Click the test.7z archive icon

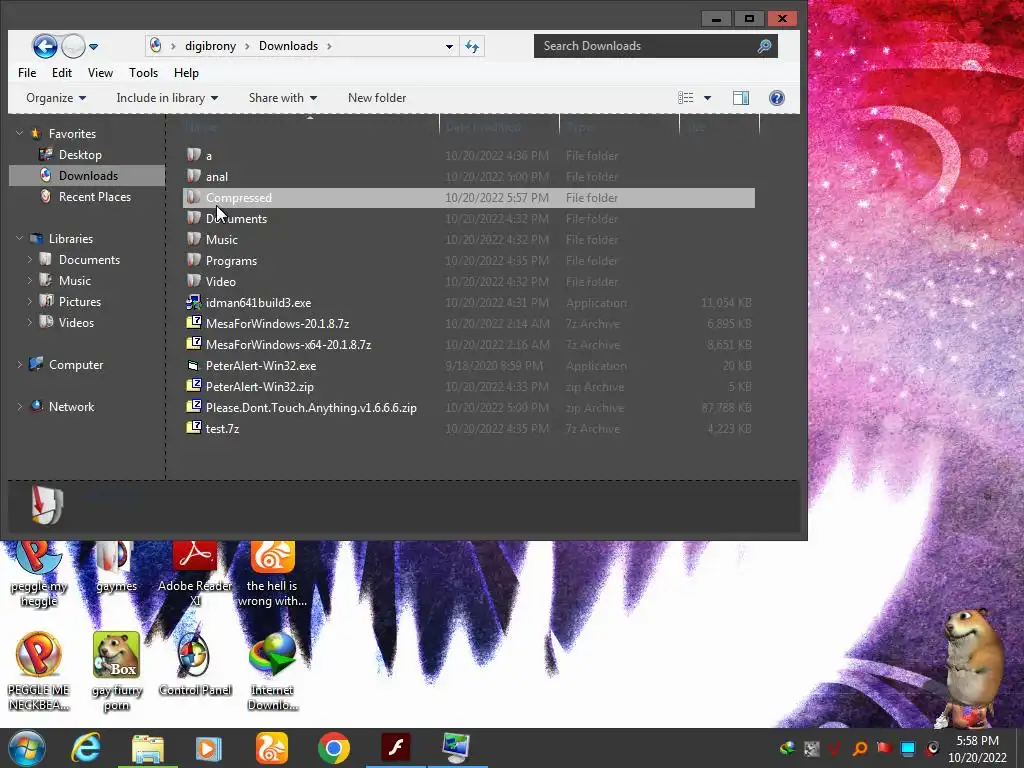(193, 428)
